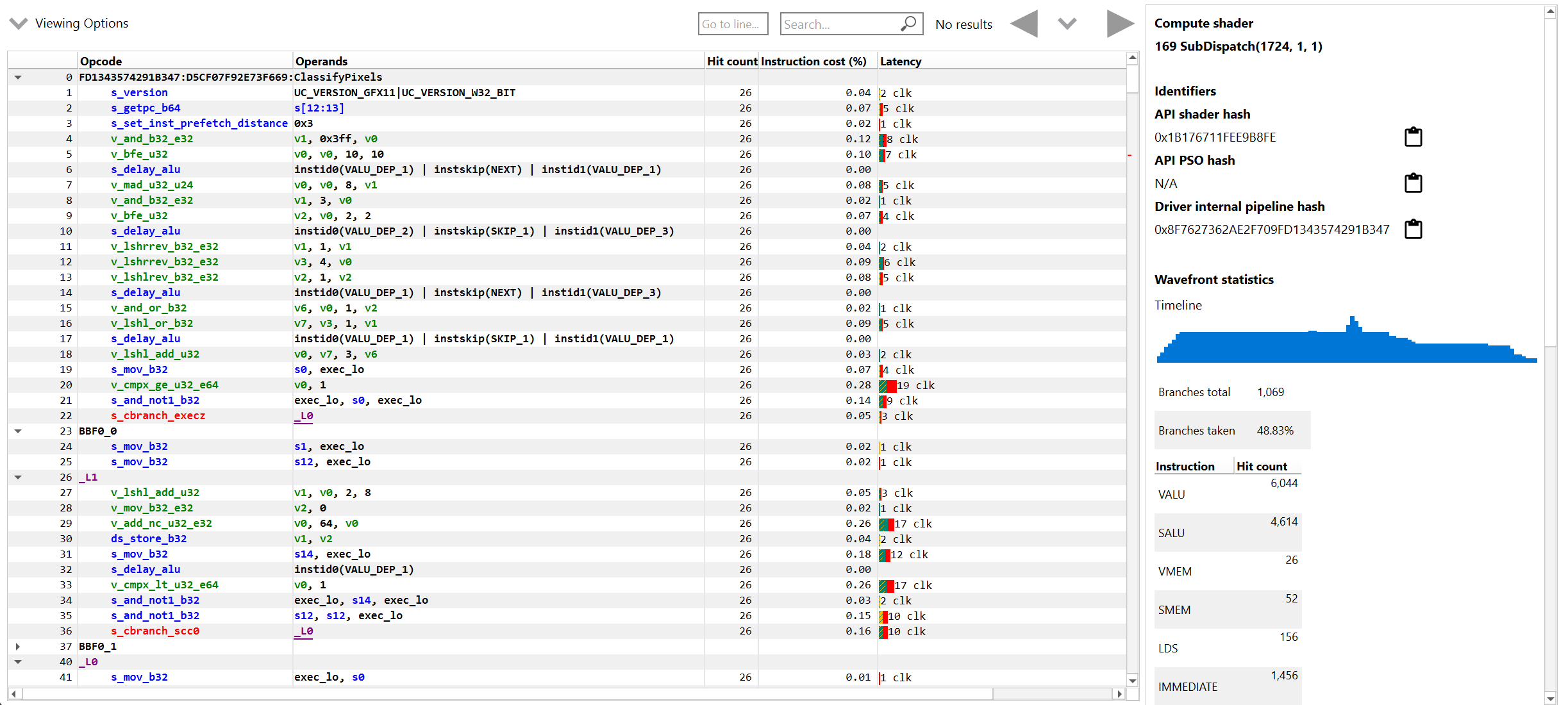Click the Go to line input field
This screenshot has height=705, width=1568.
(732, 24)
